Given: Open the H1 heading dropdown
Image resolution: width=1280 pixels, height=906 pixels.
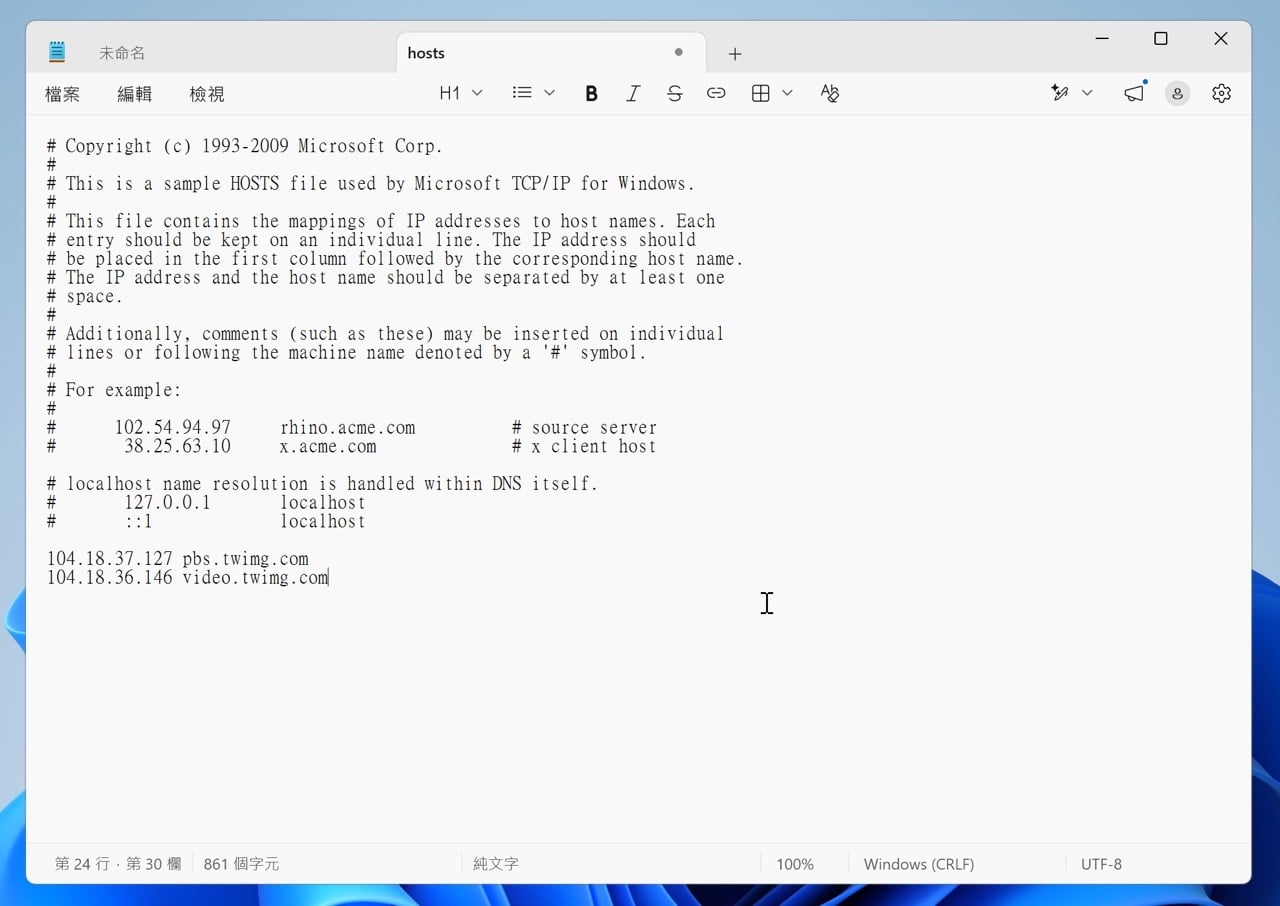Looking at the screenshot, I should (x=461, y=93).
